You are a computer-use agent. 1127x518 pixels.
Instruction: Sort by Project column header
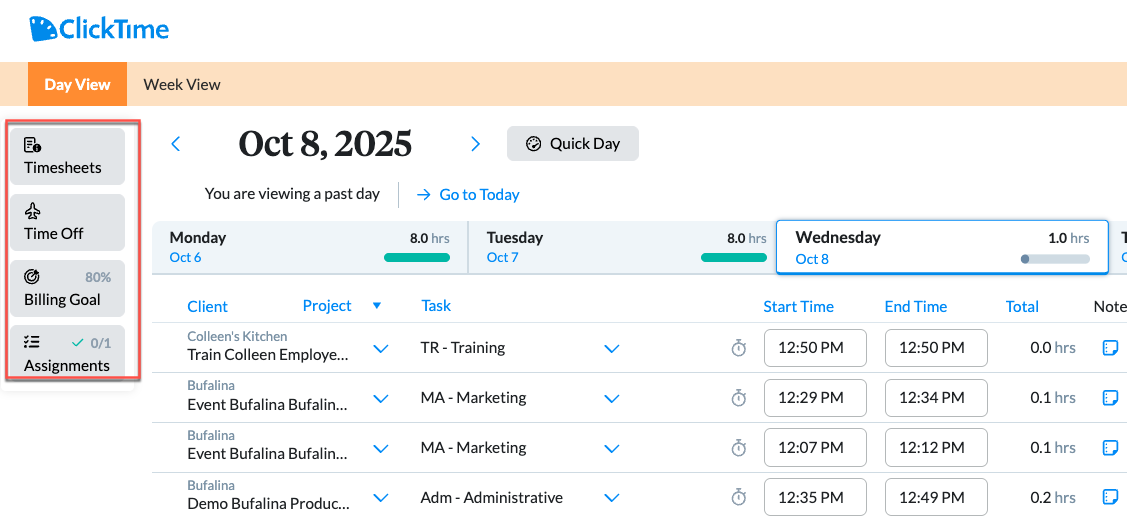click(x=327, y=306)
